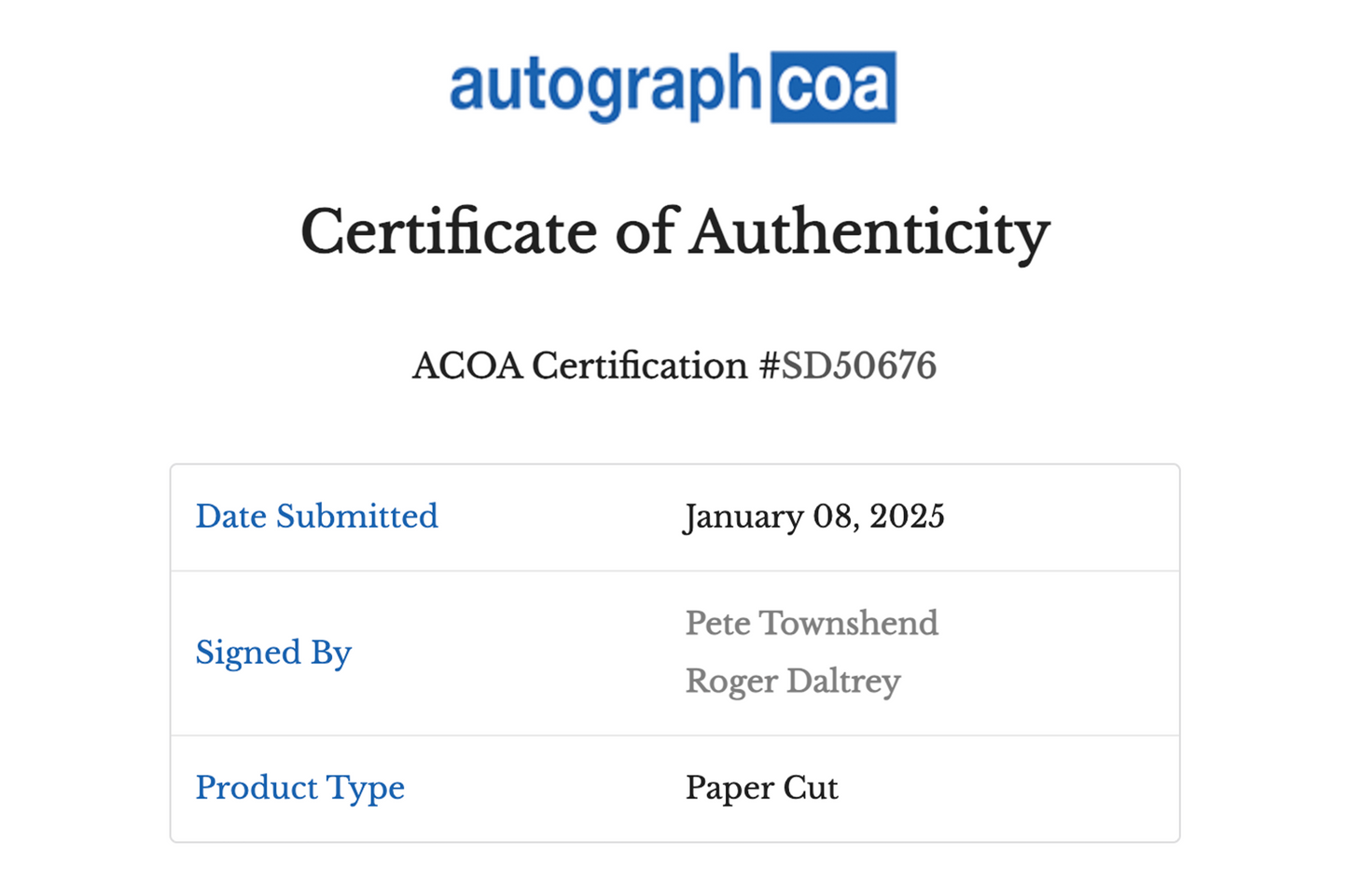Click the Product Type label
This screenshot has height=896, width=1348.
(299, 789)
